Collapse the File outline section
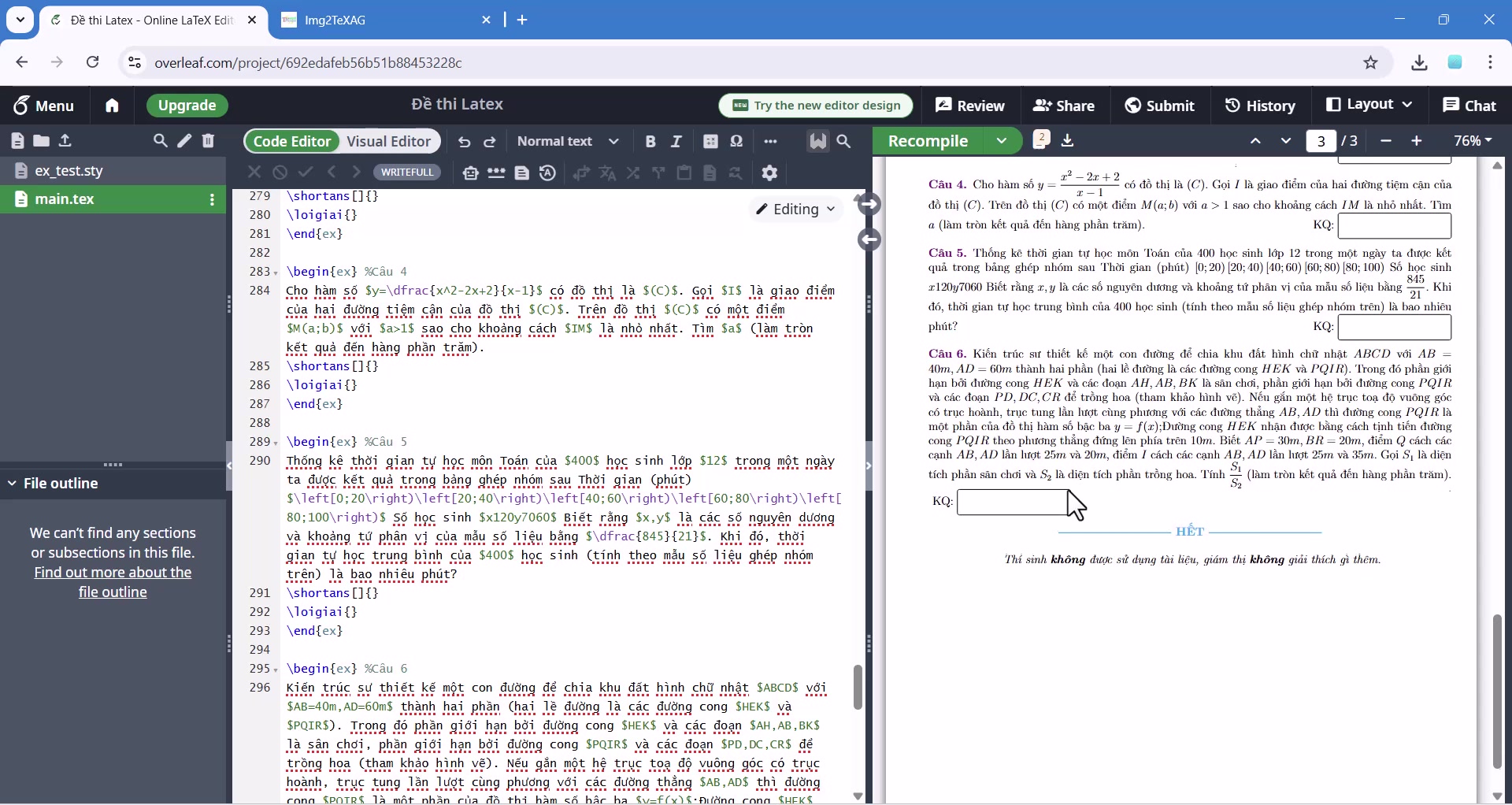 pos(12,484)
